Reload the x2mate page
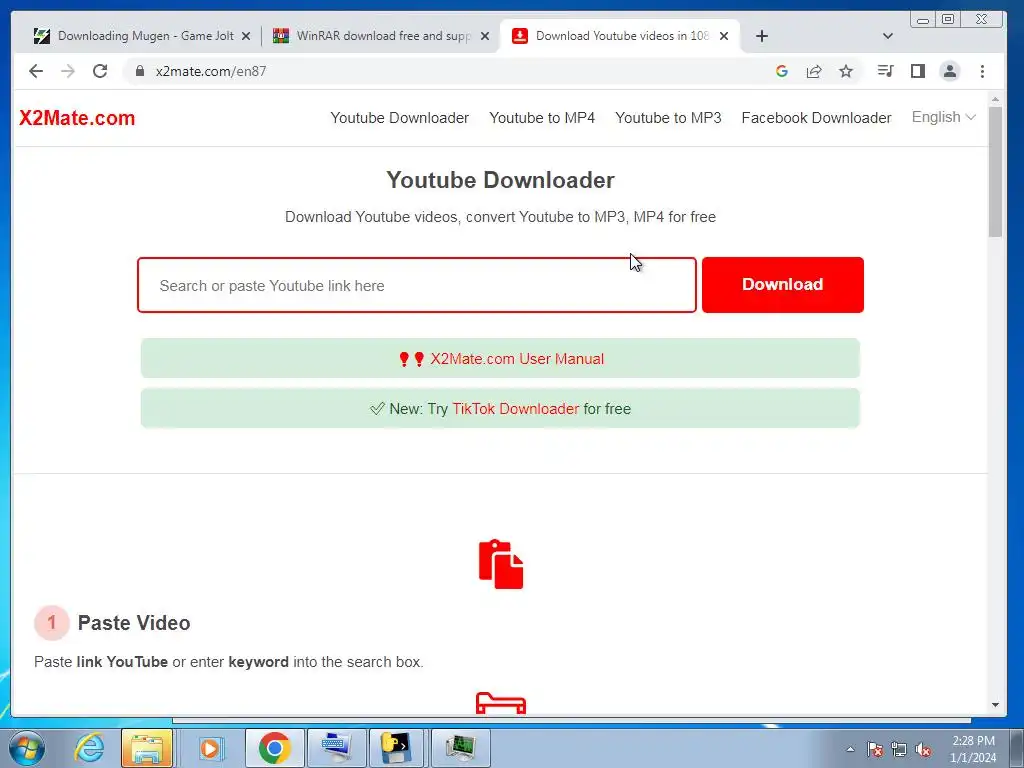1024x768 pixels. point(100,71)
